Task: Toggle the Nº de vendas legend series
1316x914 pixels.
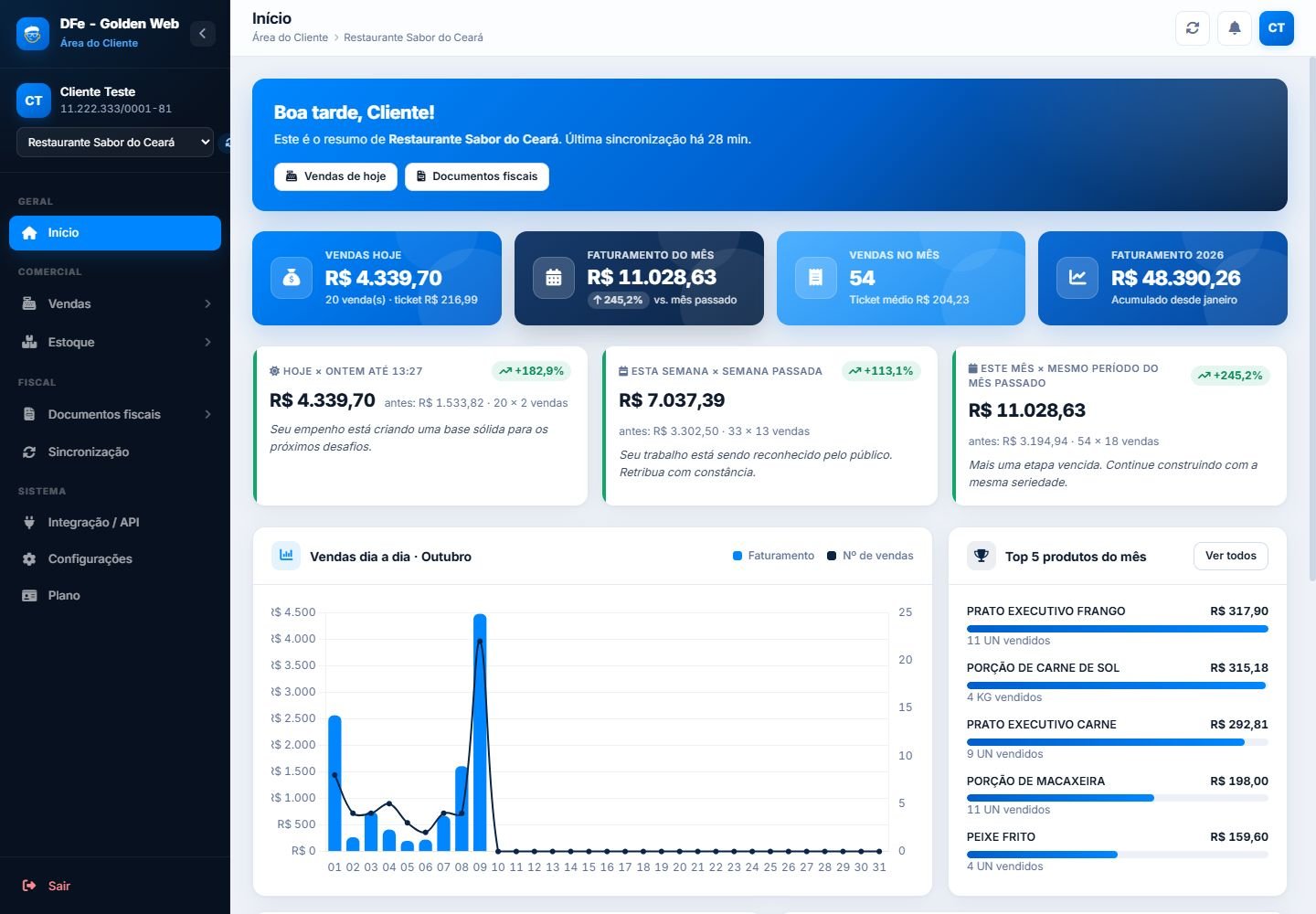Action: click(870, 556)
